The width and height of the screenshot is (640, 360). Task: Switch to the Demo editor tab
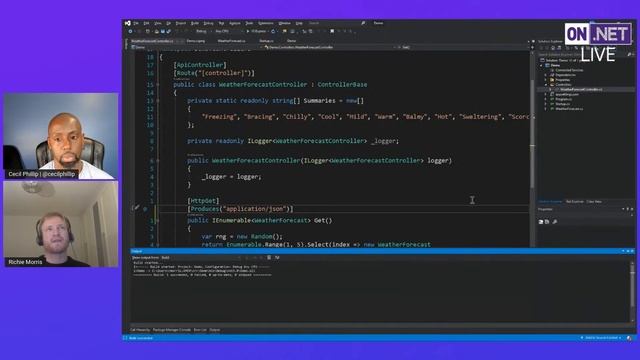pyautogui.click(x=291, y=41)
